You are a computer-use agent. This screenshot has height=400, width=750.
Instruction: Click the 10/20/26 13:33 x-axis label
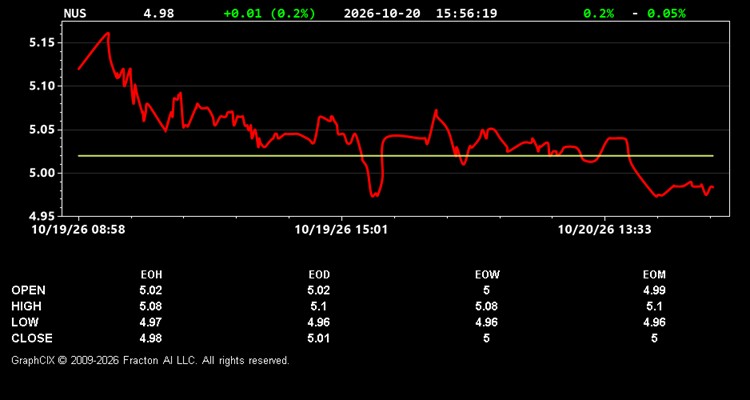click(x=605, y=230)
